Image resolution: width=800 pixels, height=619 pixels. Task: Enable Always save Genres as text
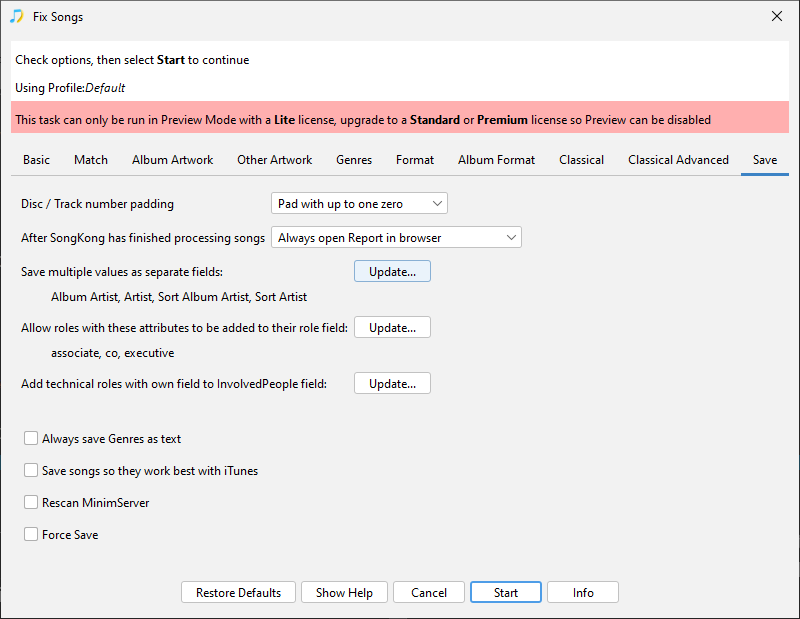pyautogui.click(x=32, y=439)
